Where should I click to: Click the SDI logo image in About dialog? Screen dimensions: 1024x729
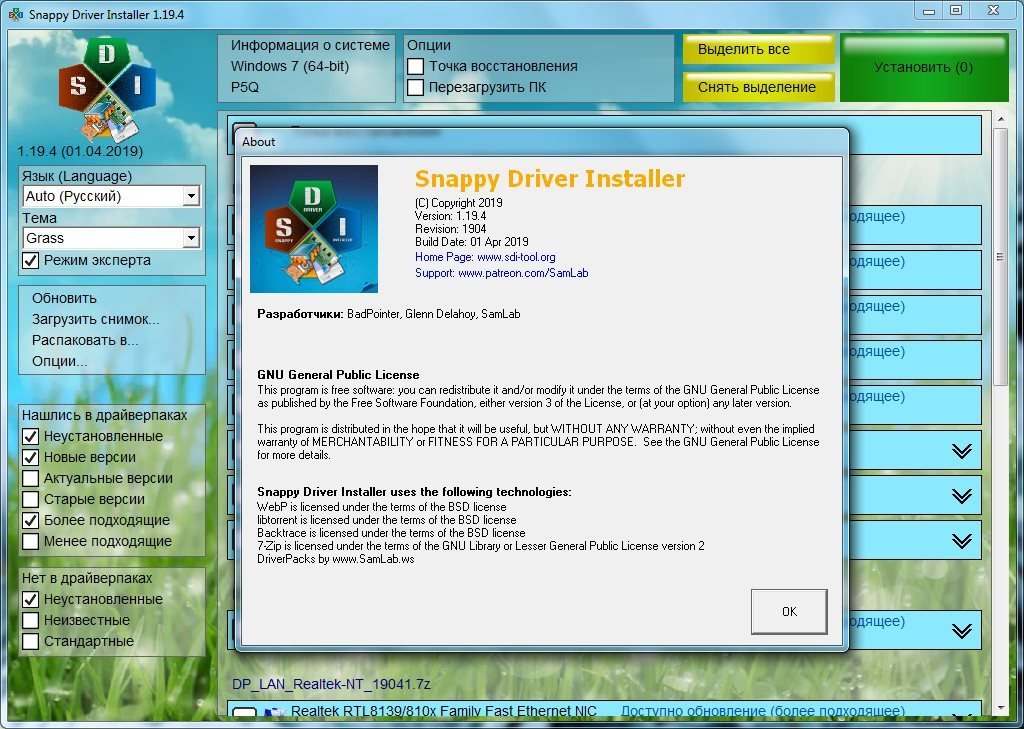point(313,228)
